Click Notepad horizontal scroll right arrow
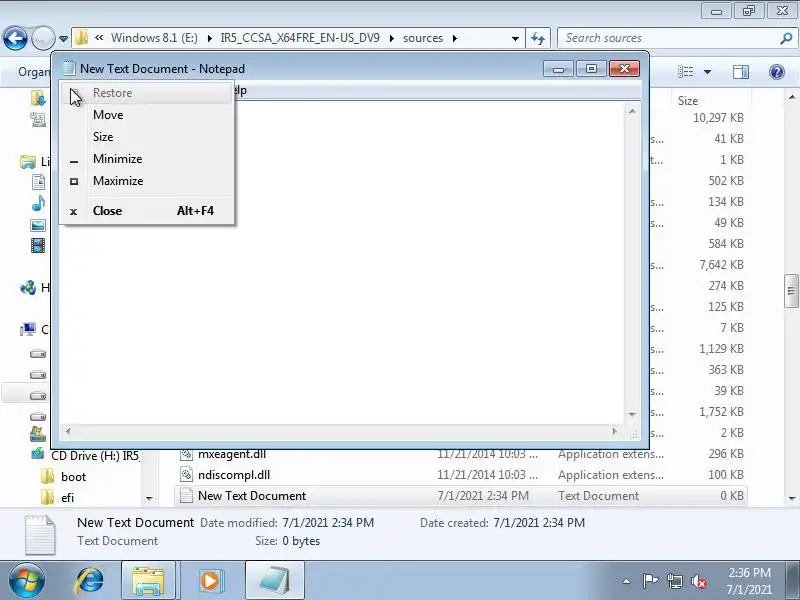This screenshot has width=800, height=600. pyautogui.click(x=615, y=432)
